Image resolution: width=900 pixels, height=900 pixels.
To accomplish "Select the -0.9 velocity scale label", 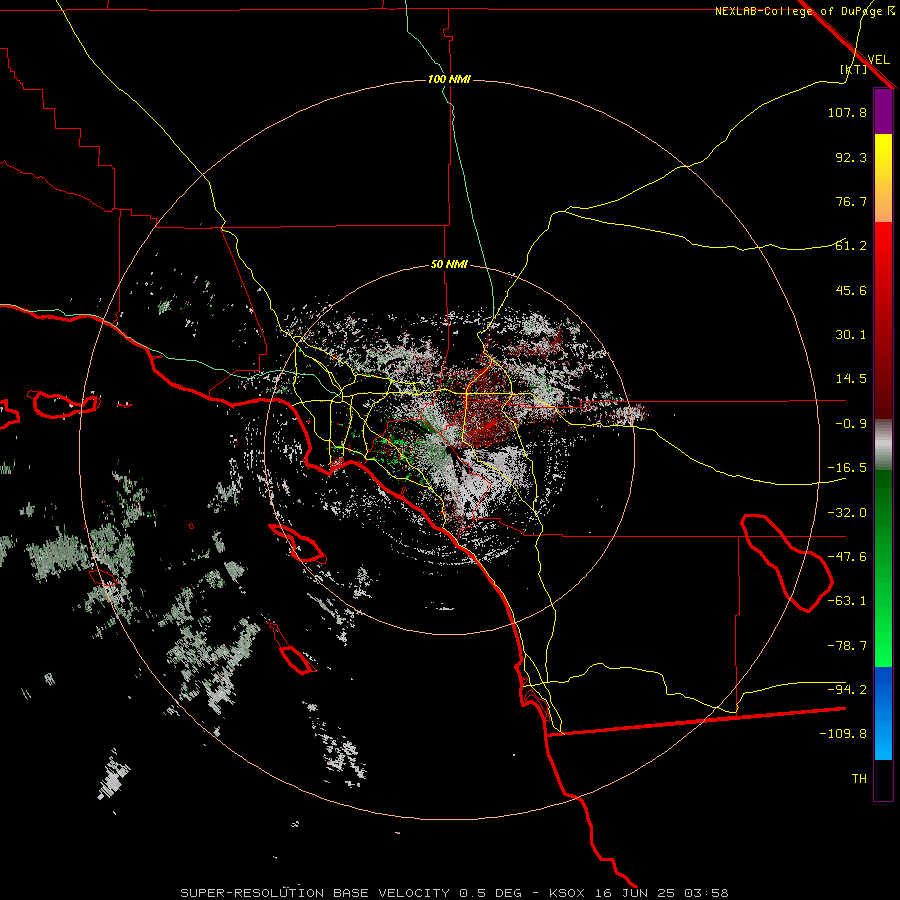I will pos(851,424).
